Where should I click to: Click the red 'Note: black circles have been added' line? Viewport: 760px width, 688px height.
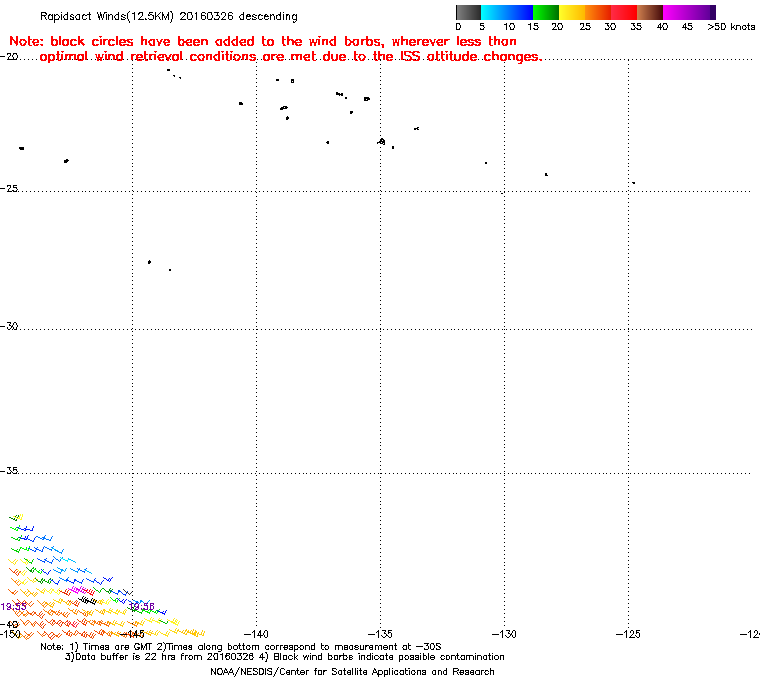pyautogui.click(x=263, y=41)
